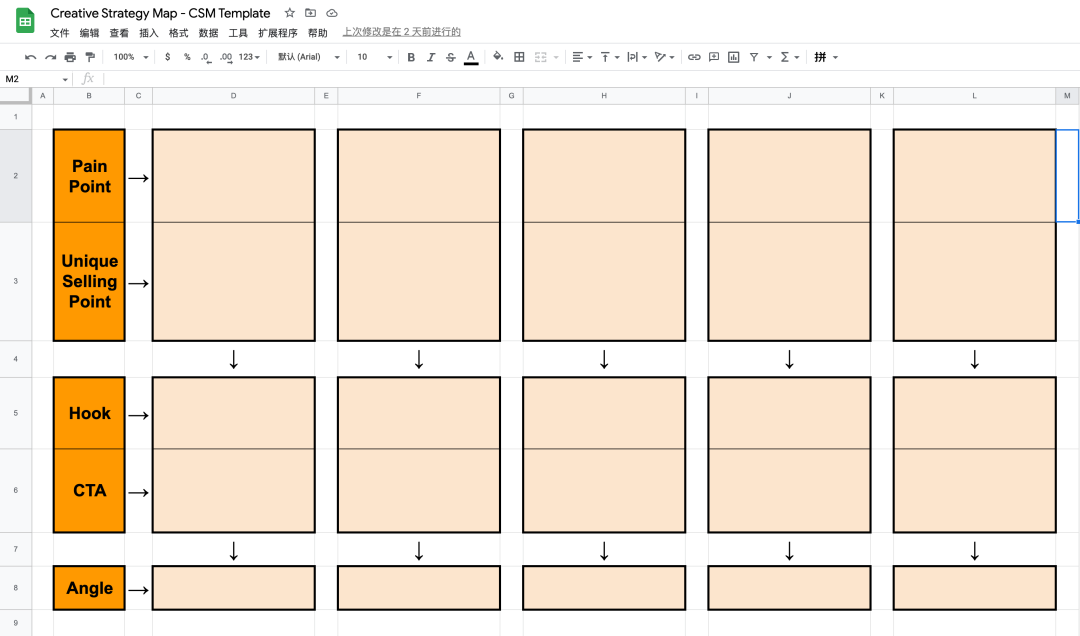Format as percent
Screen dimensions: 1080x636
point(187,57)
